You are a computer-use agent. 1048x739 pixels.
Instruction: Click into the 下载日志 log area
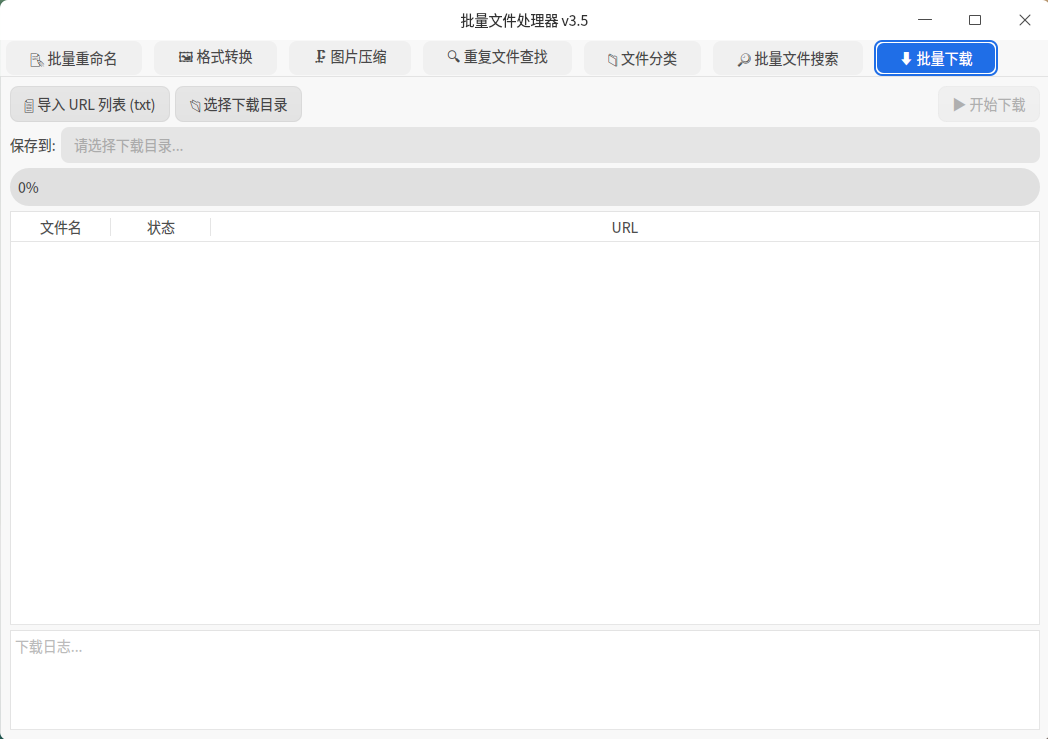pos(525,680)
